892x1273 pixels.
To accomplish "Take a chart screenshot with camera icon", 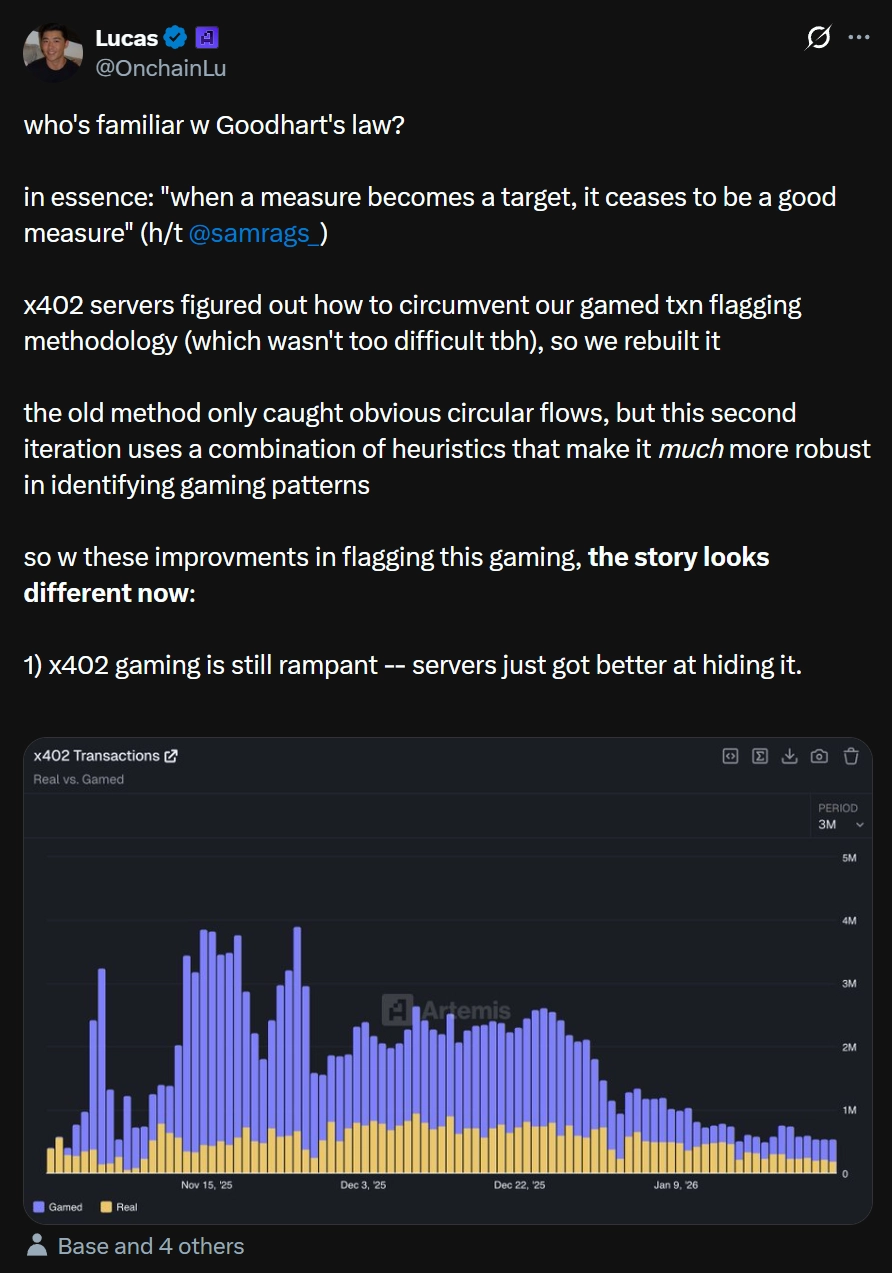I will point(819,756).
